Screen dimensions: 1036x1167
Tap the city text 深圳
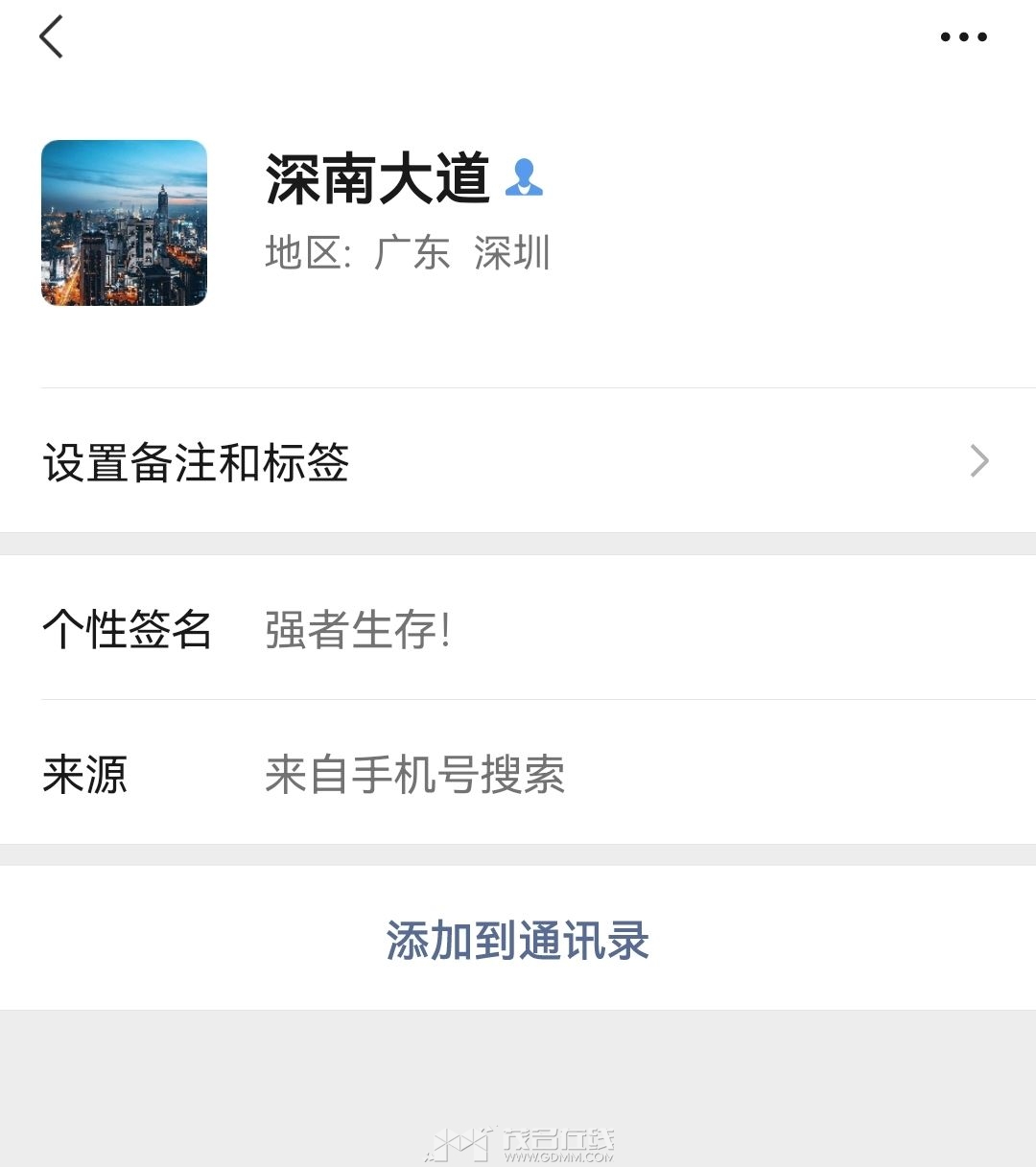point(512,253)
